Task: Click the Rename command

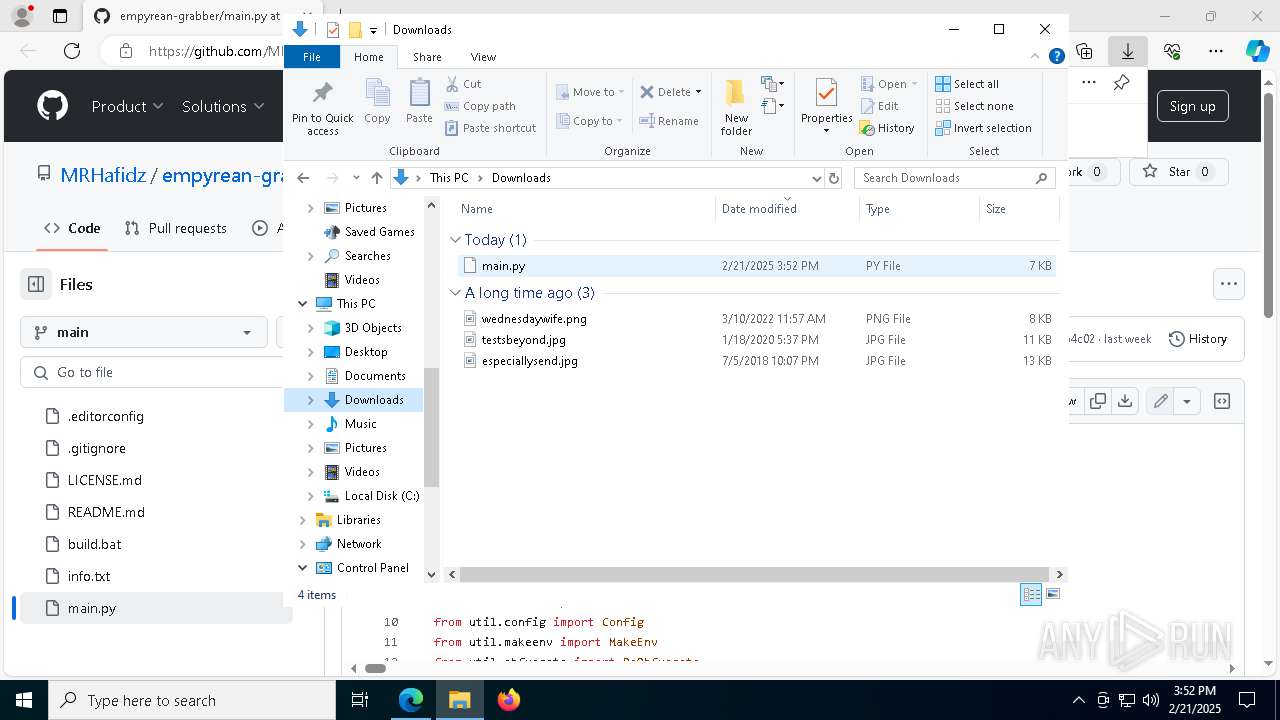Action: 669,121
